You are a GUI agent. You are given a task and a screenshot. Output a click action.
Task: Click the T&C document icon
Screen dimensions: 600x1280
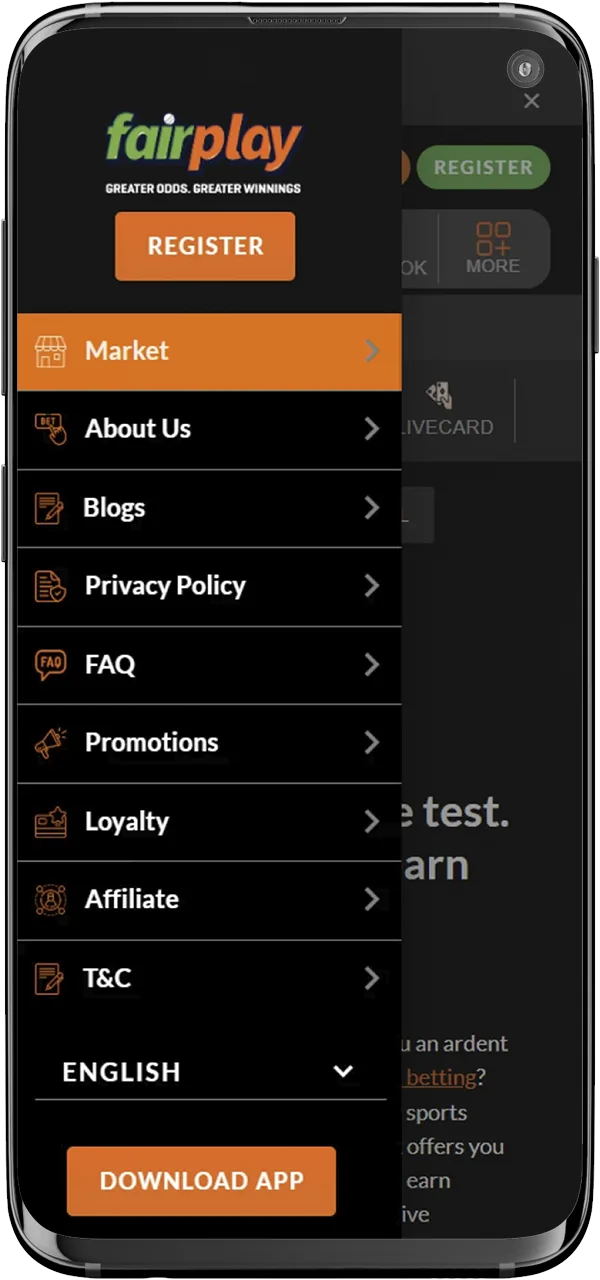pos(49,978)
